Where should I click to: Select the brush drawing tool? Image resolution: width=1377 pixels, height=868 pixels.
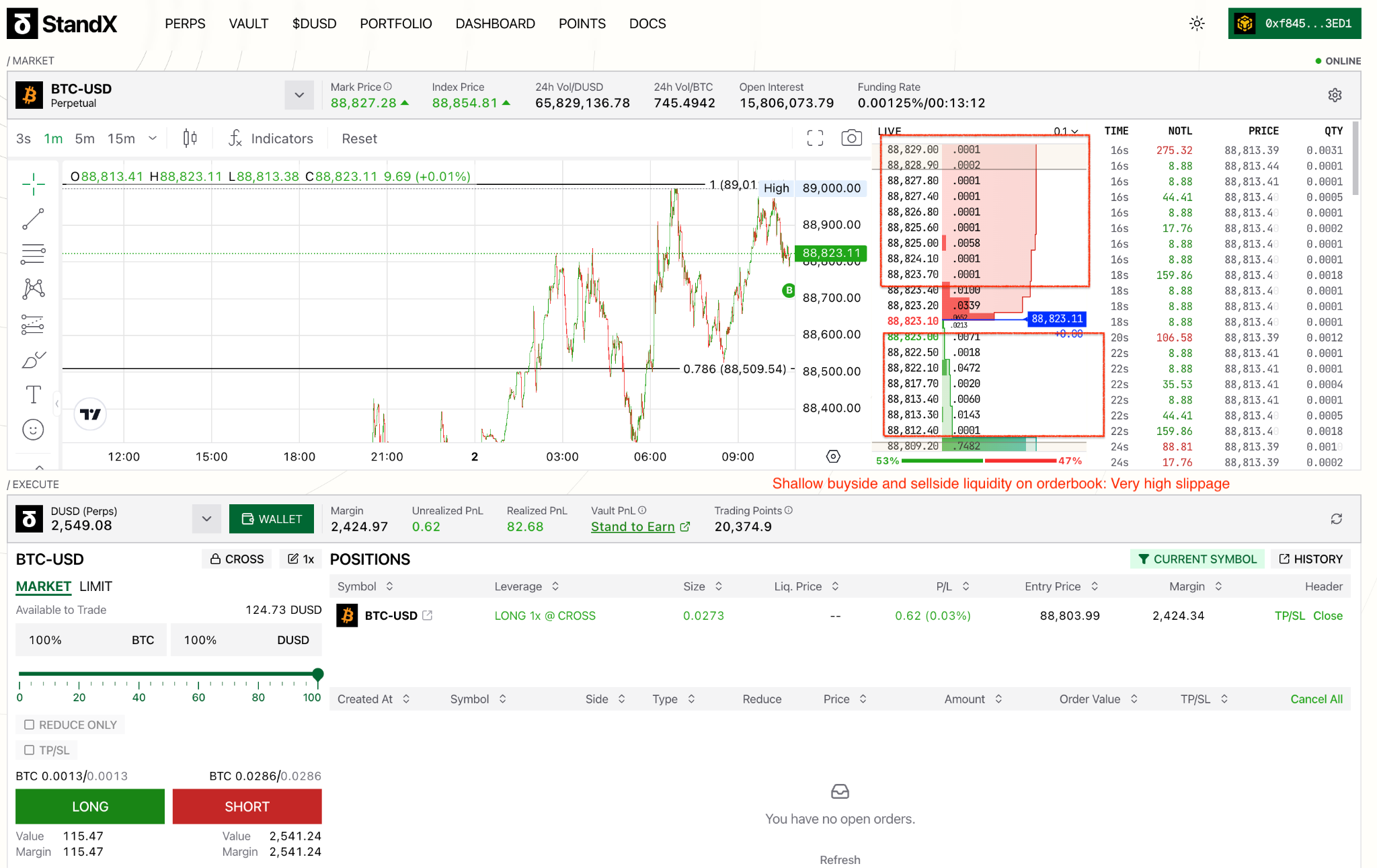click(33, 360)
